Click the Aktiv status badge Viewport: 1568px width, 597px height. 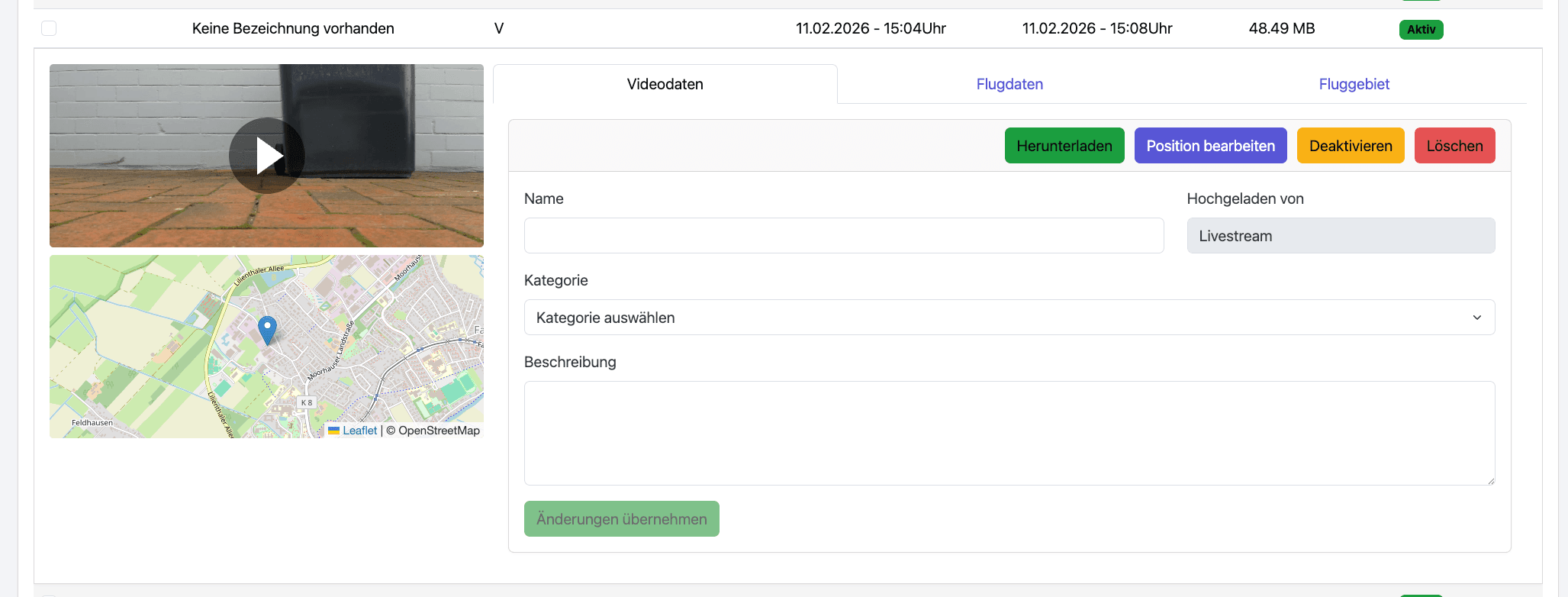click(x=1421, y=30)
